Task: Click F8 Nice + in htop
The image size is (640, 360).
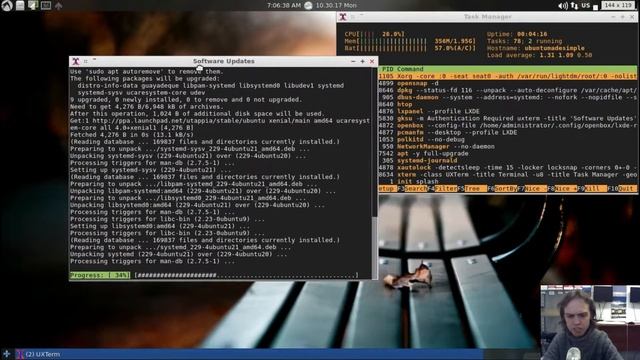Action: pos(562,189)
